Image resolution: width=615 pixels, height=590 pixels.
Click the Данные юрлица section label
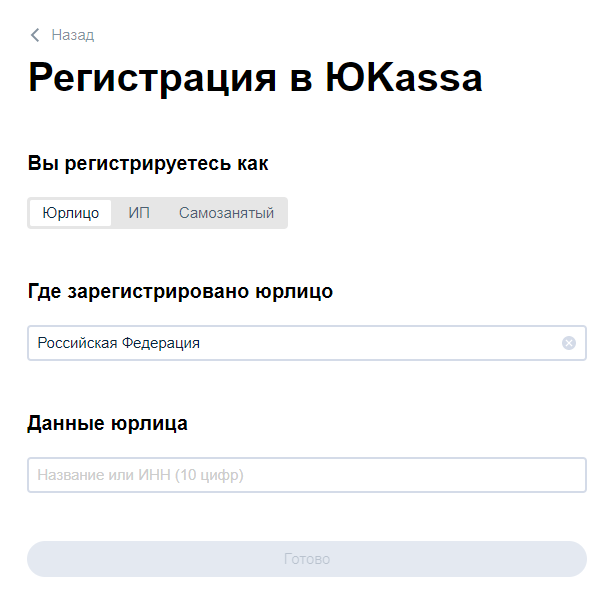tap(107, 423)
